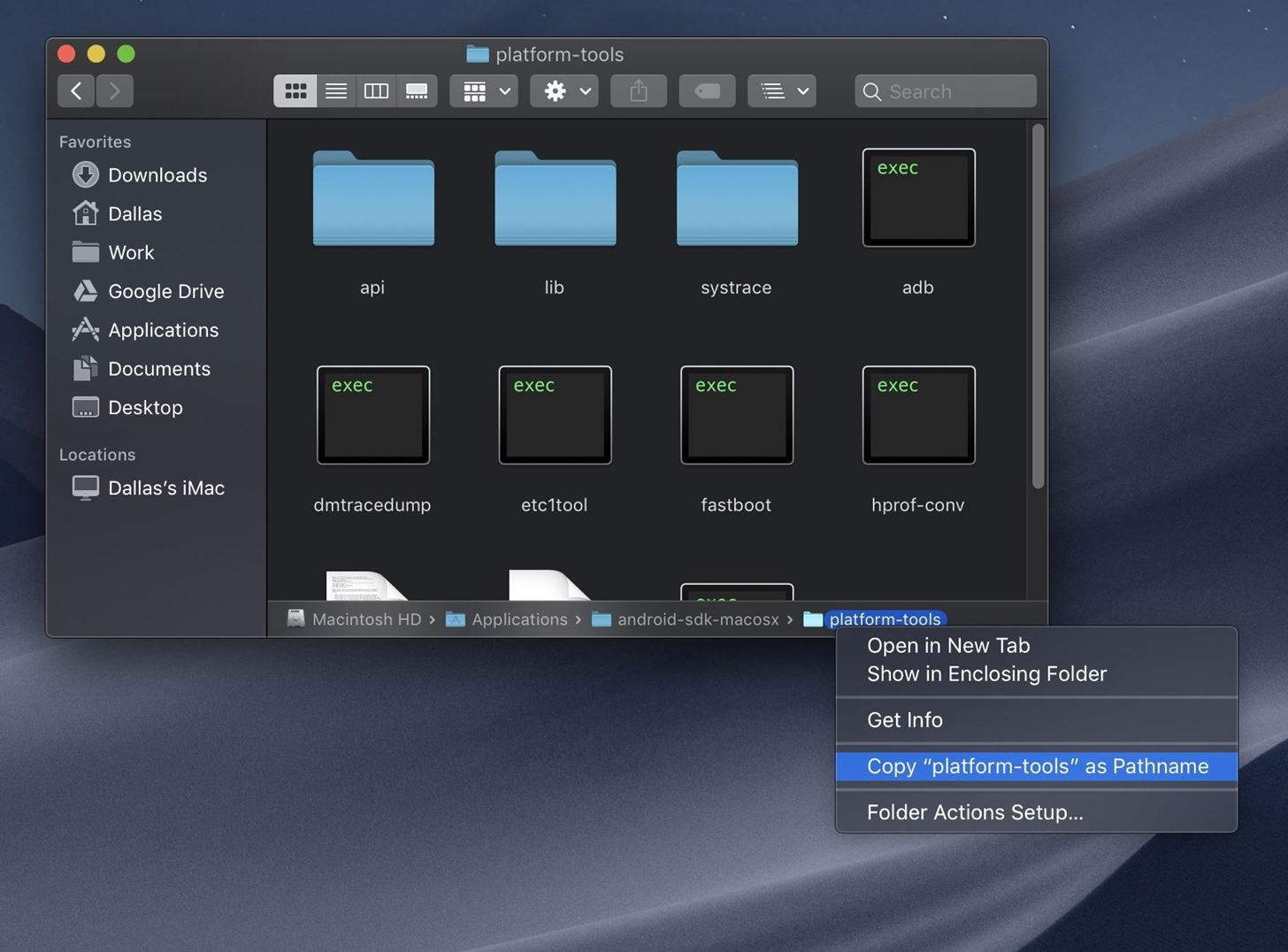The height and width of the screenshot is (952, 1288).
Task: Open Downloads in the sidebar
Action: (157, 175)
